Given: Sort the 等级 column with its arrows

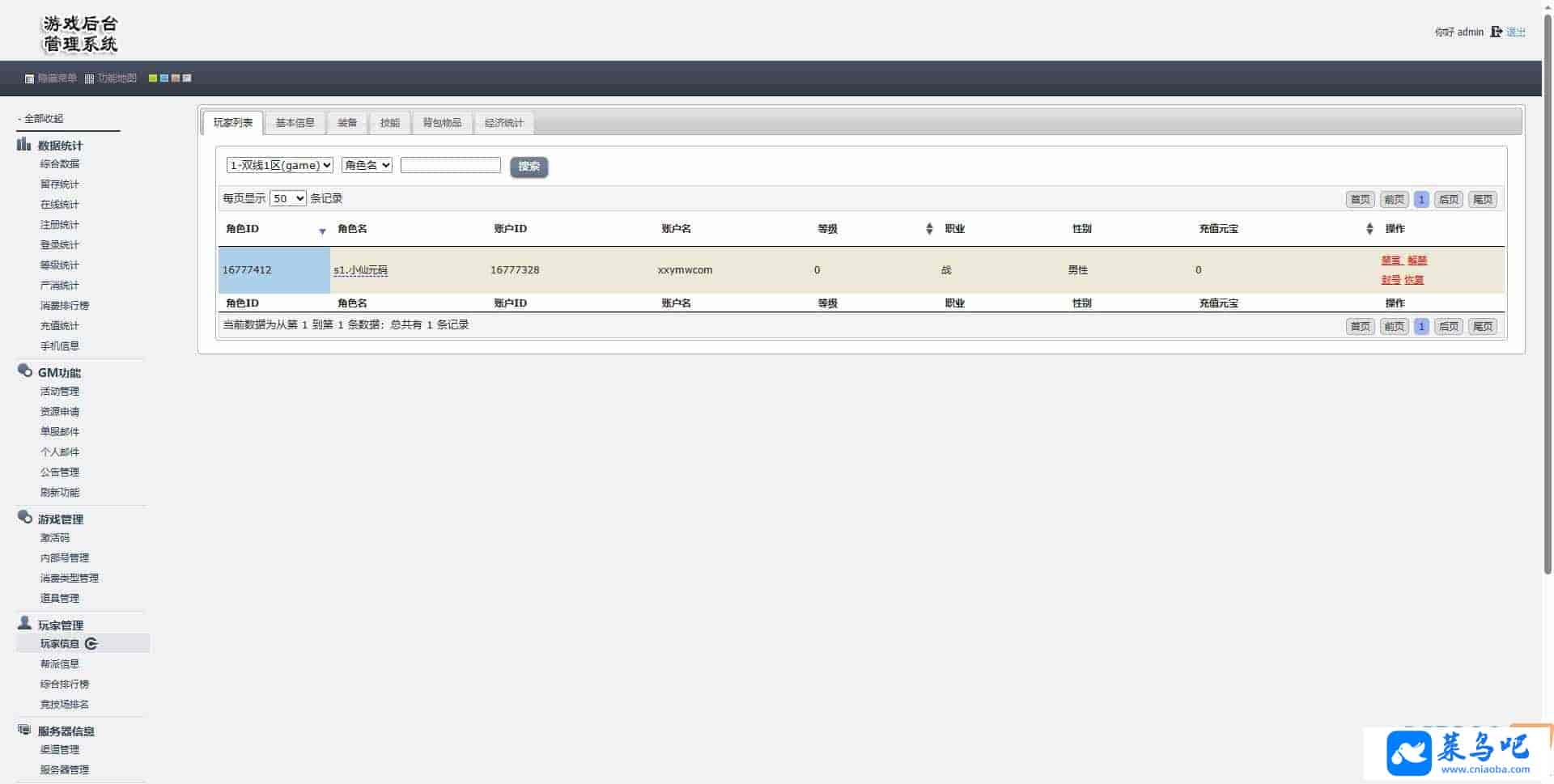Looking at the screenshot, I should [x=929, y=229].
